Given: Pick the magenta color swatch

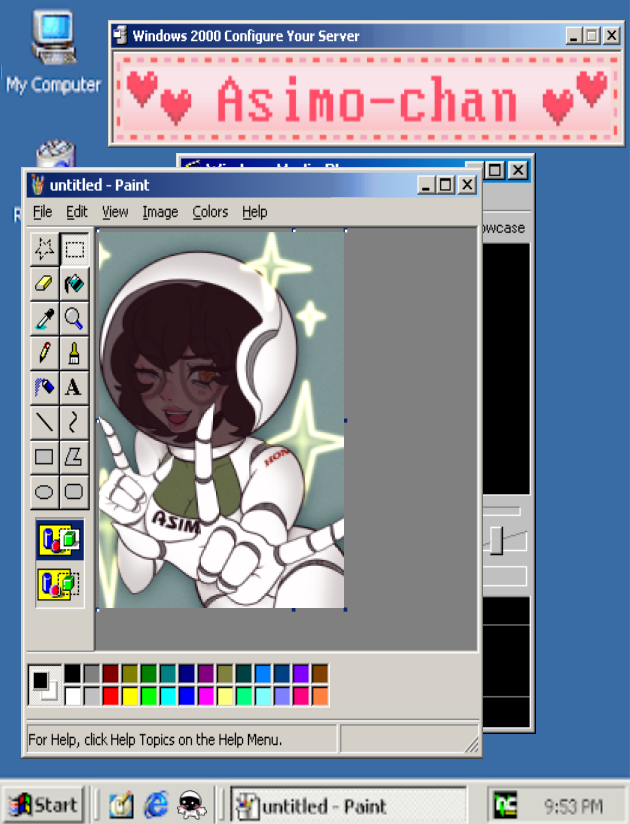Looking at the screenshot, I should [206, 696].
